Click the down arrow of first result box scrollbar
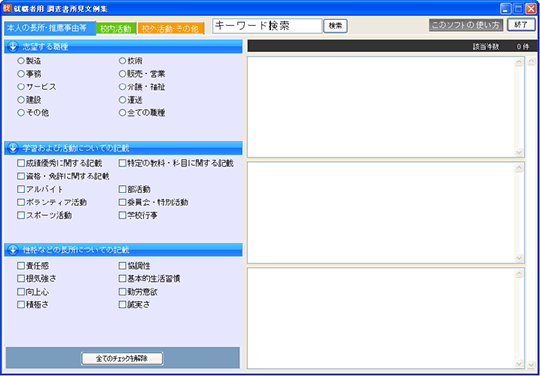Viewport: 540px width, 376px height. [519, 152]
